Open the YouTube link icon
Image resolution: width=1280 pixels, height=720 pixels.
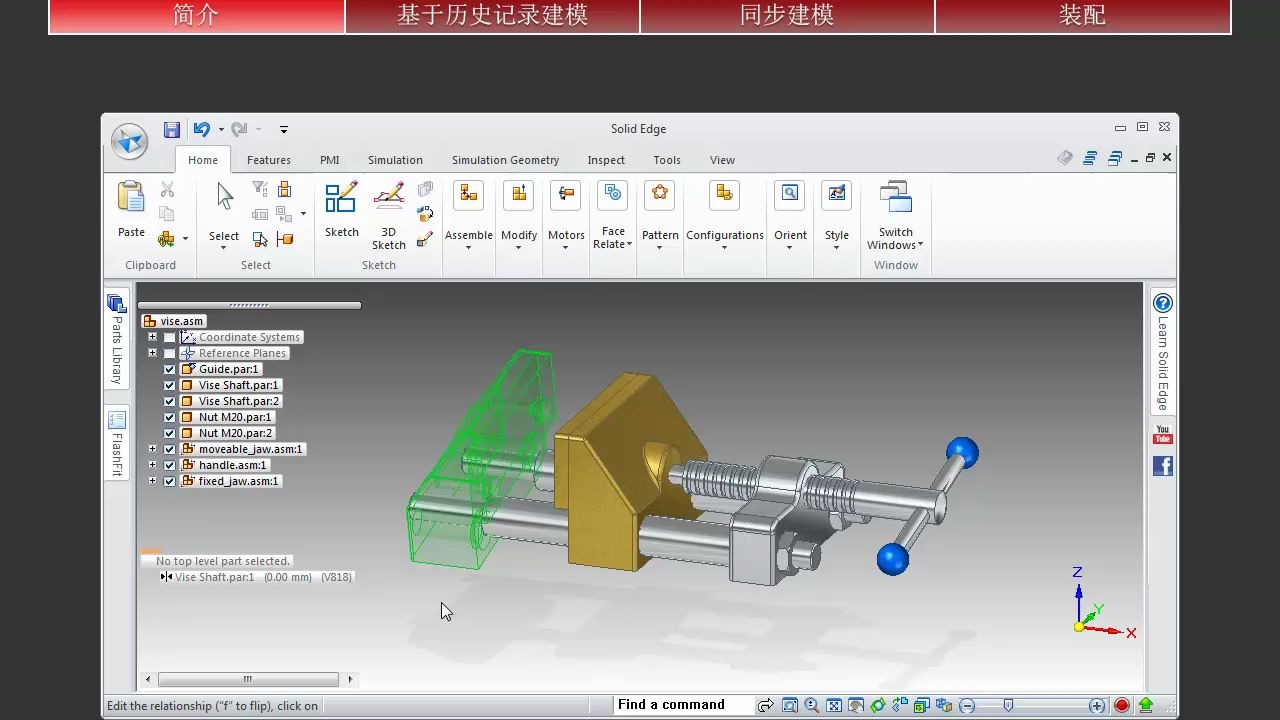(x=1162, y=434)
